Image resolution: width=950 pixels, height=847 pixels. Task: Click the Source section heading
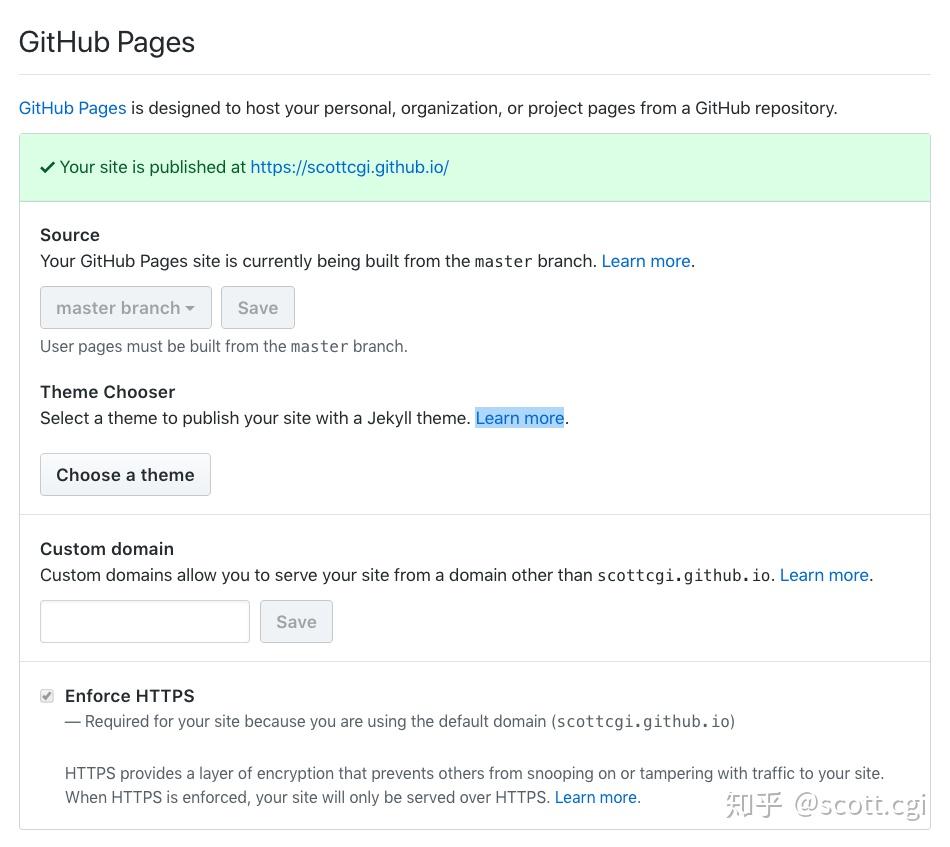click(69, 234)
